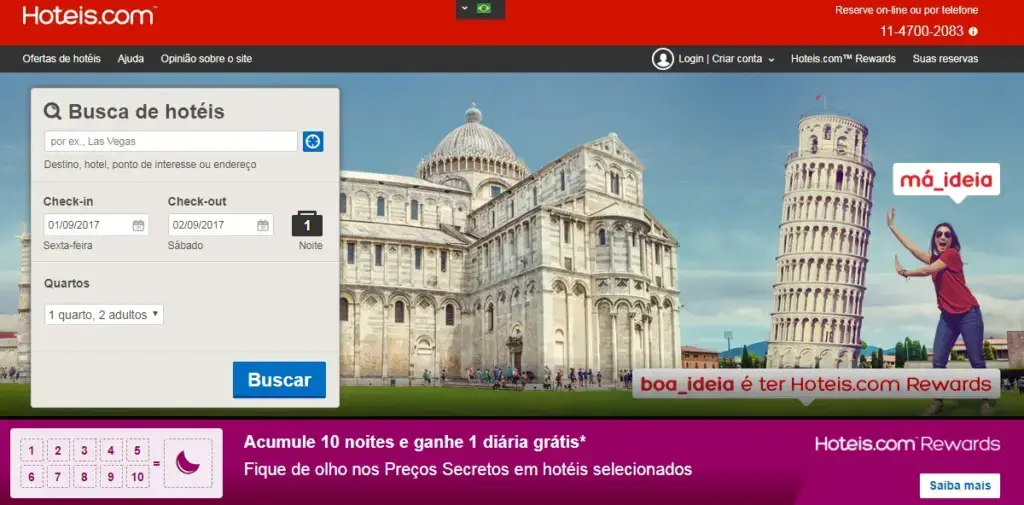
Task: Click the Hoteis.com logo
Action: 89,15
